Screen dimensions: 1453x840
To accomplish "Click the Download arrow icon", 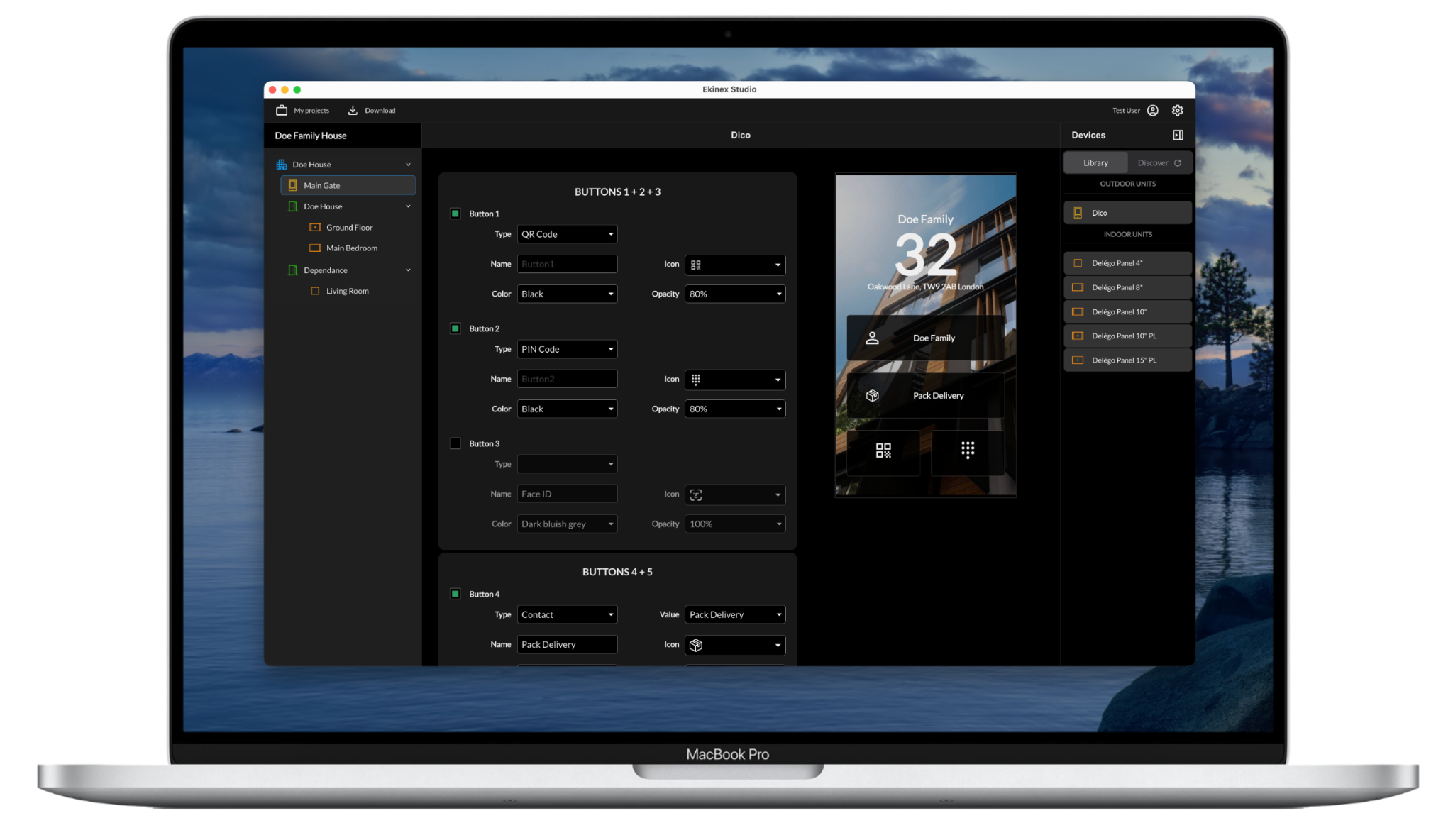I will point(353,110).
